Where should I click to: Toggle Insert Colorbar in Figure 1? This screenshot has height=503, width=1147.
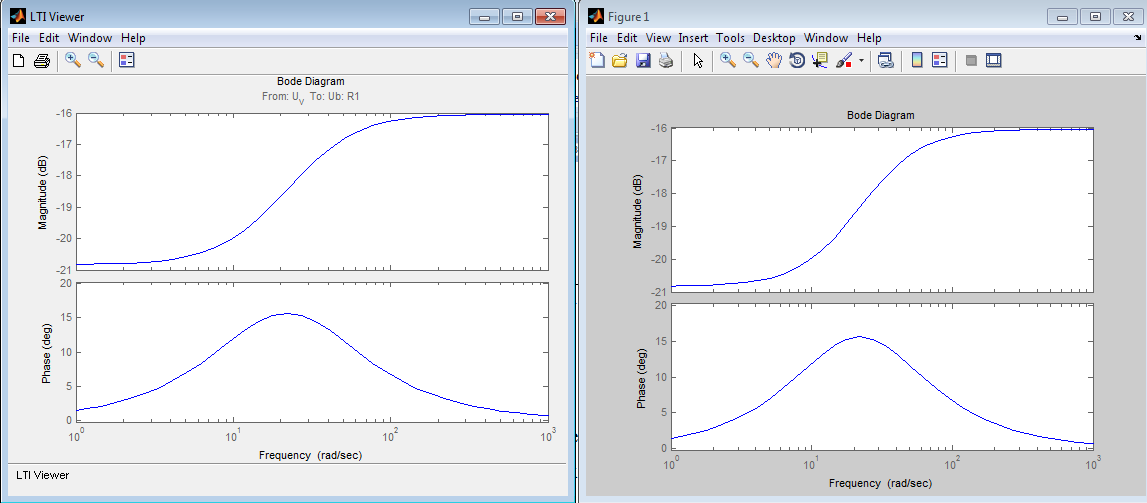tap(917, 61)
